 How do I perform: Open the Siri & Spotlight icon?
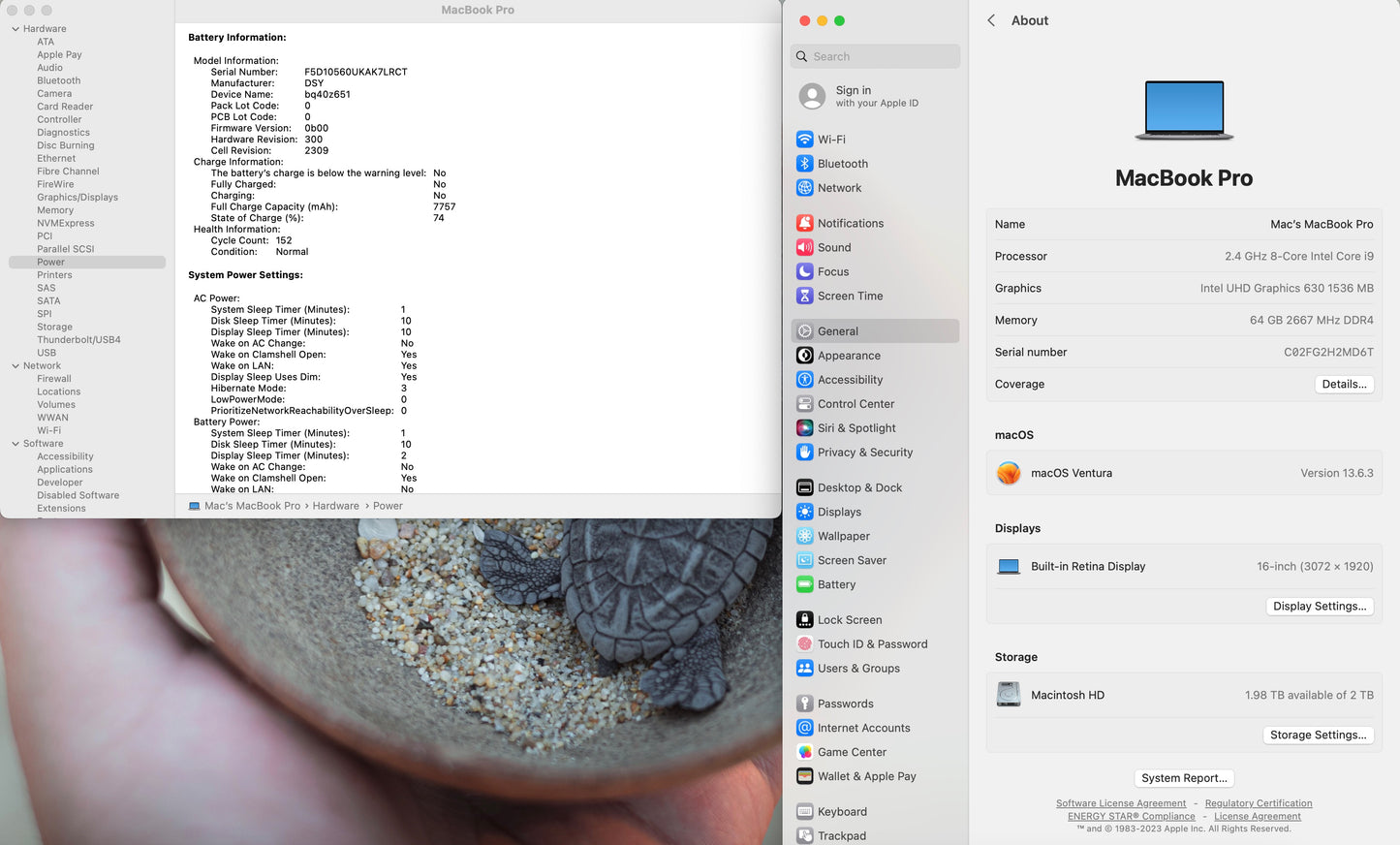804,428
